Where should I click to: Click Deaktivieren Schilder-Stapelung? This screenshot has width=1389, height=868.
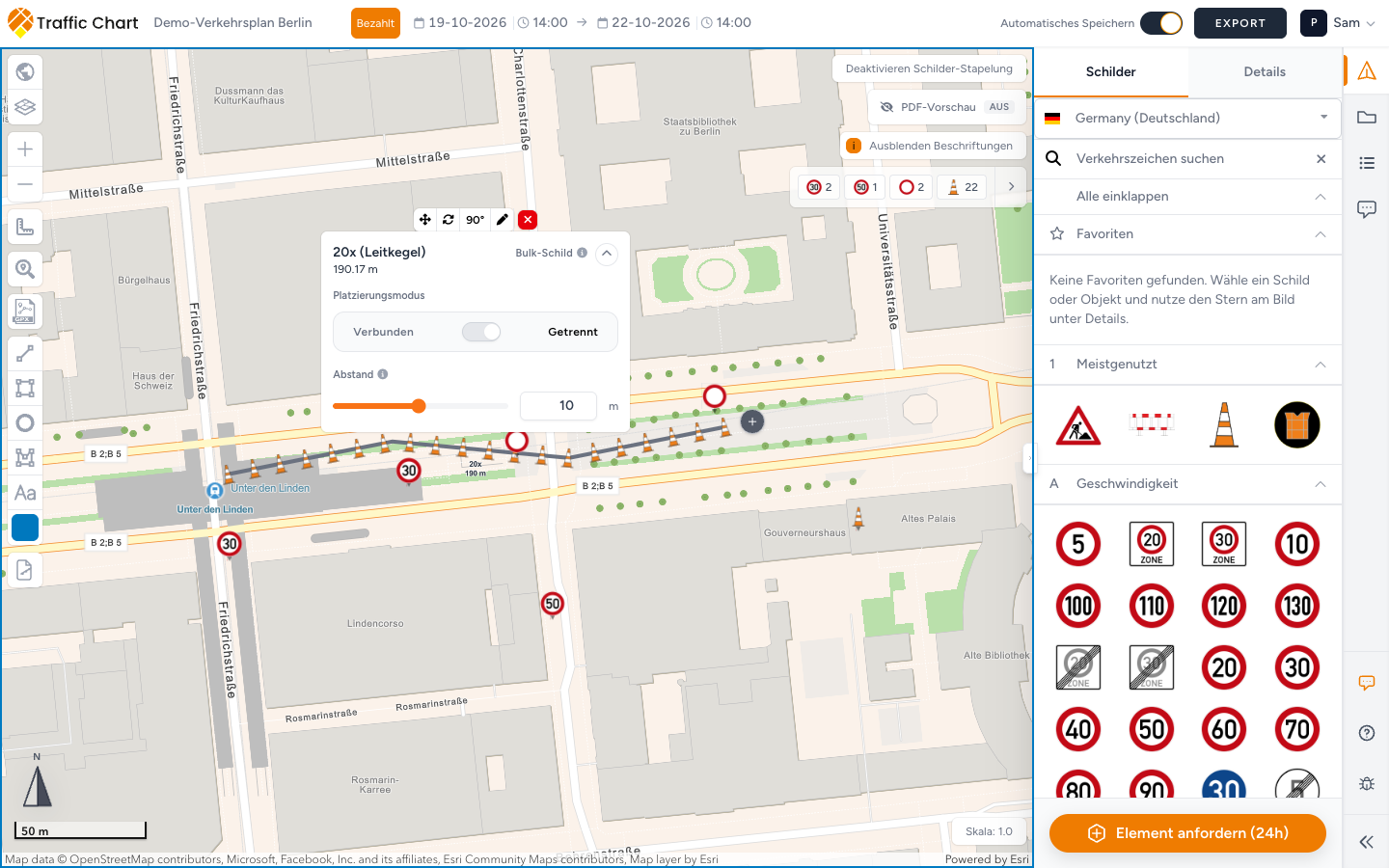(x=929, y=68)
